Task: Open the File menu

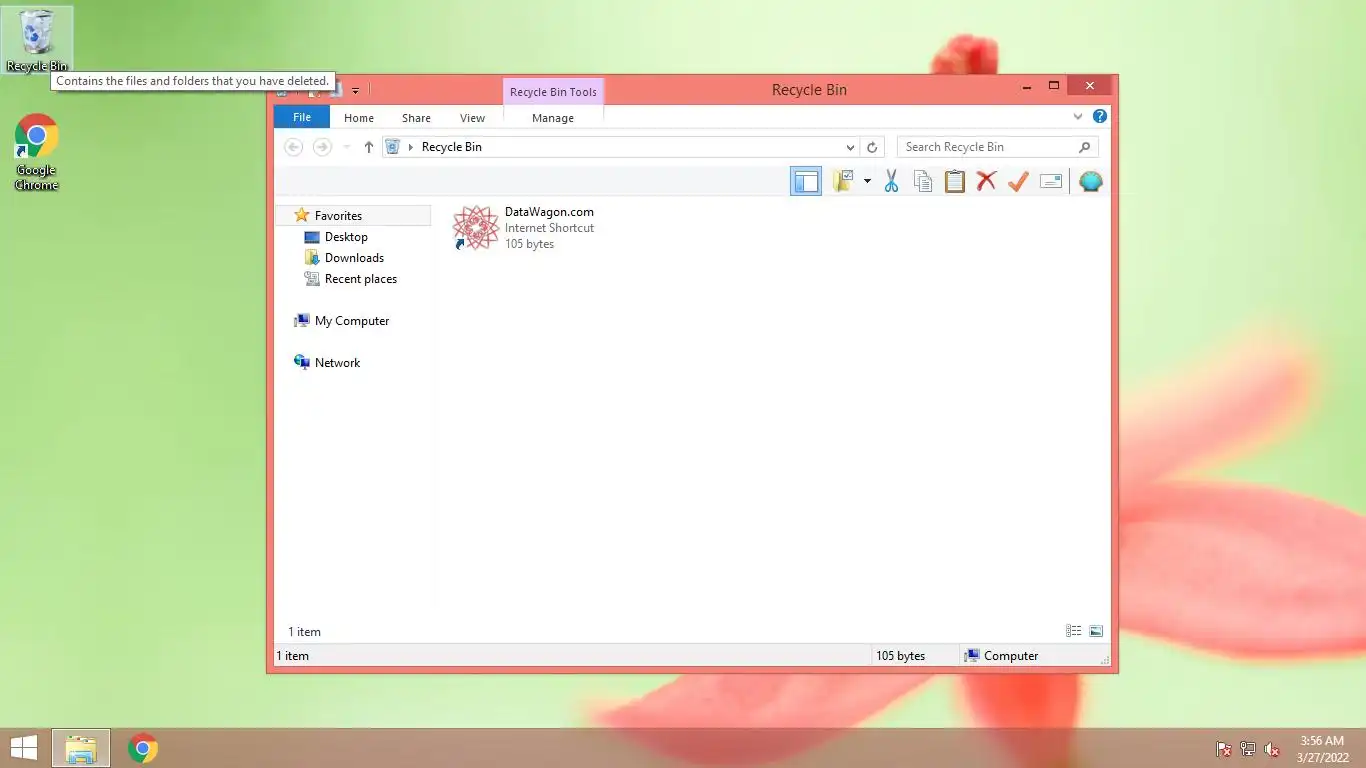Action: [x=302, y=117]
